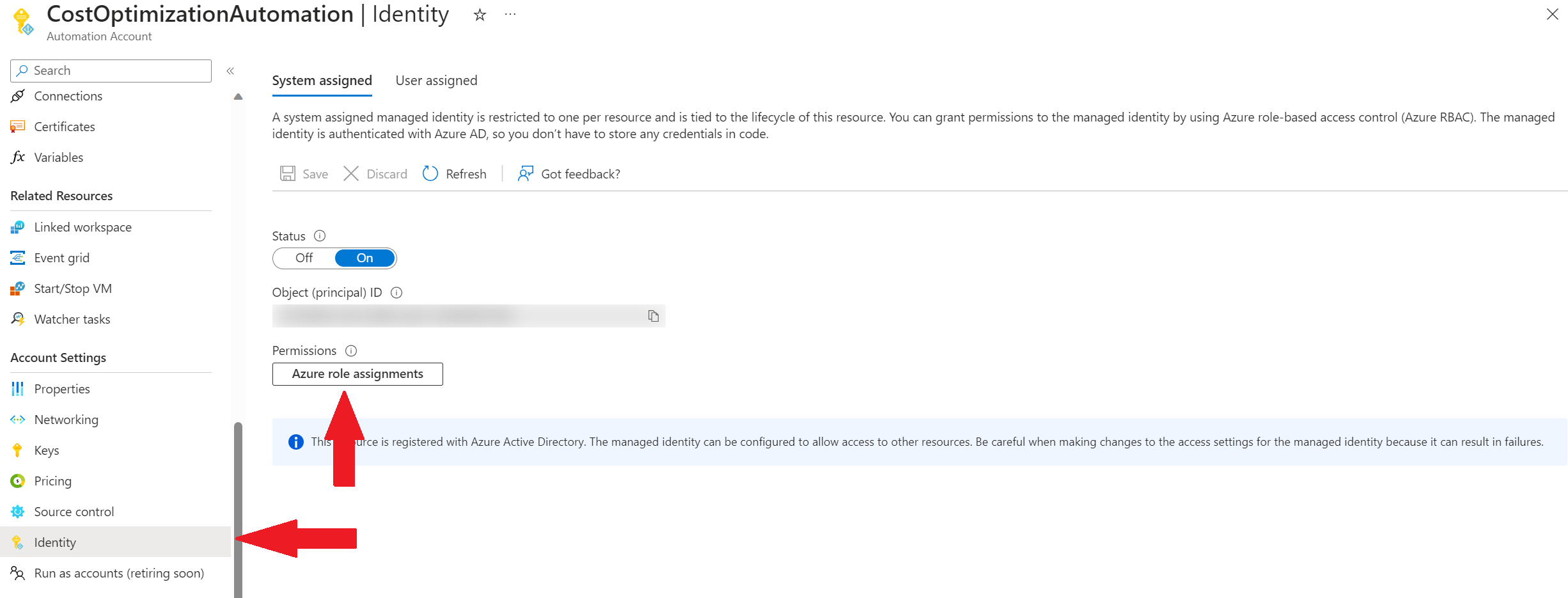Switch to the User assigned tab
1568x598 pixels.
436,81
